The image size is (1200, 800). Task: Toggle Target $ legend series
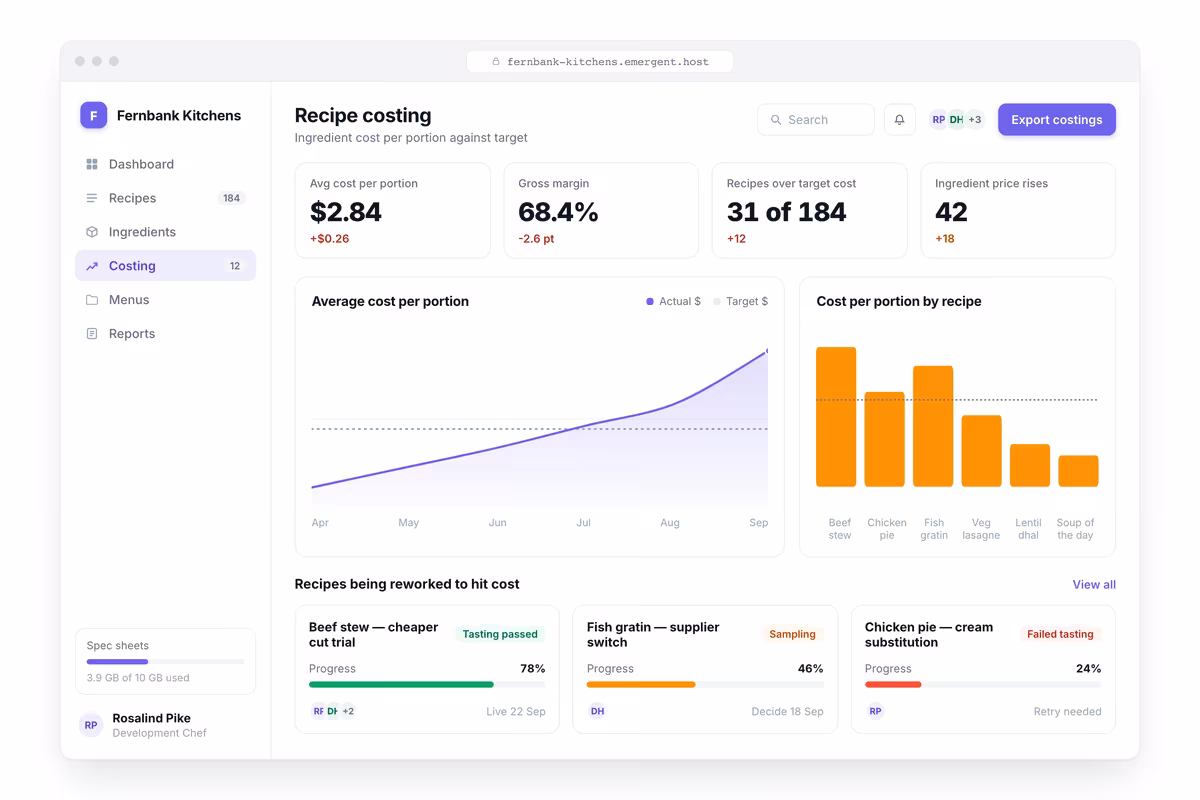click(741, 301)
